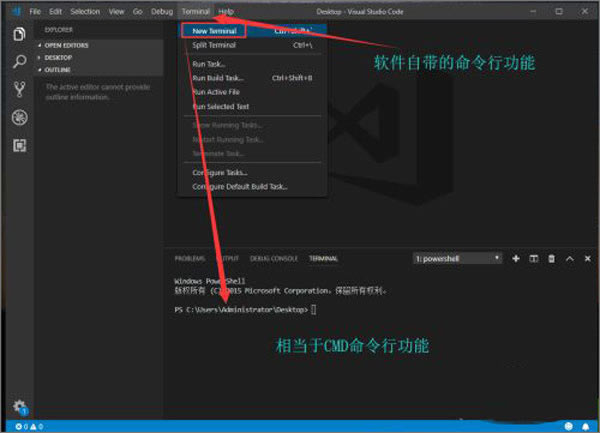Open the File menu
The image size is (600, 433).
pyautogui.click(x=35, y=12)
